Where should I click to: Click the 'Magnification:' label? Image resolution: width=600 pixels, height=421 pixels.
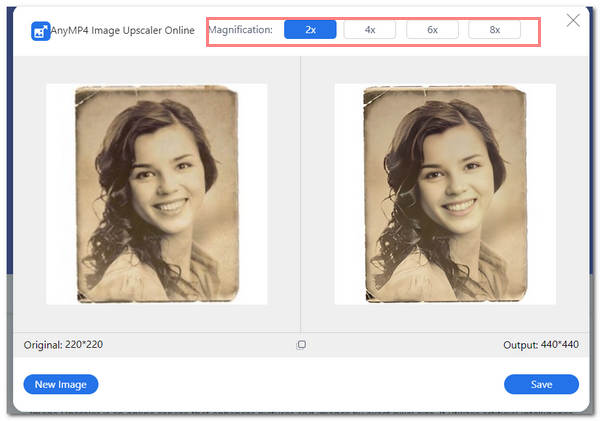[240, 29]
